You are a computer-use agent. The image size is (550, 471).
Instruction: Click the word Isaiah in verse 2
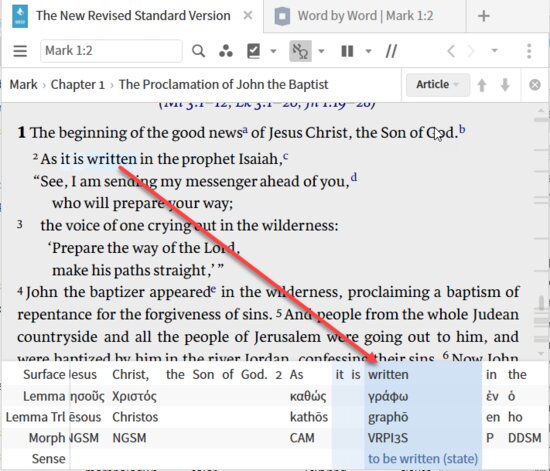[x=260, y=159]
